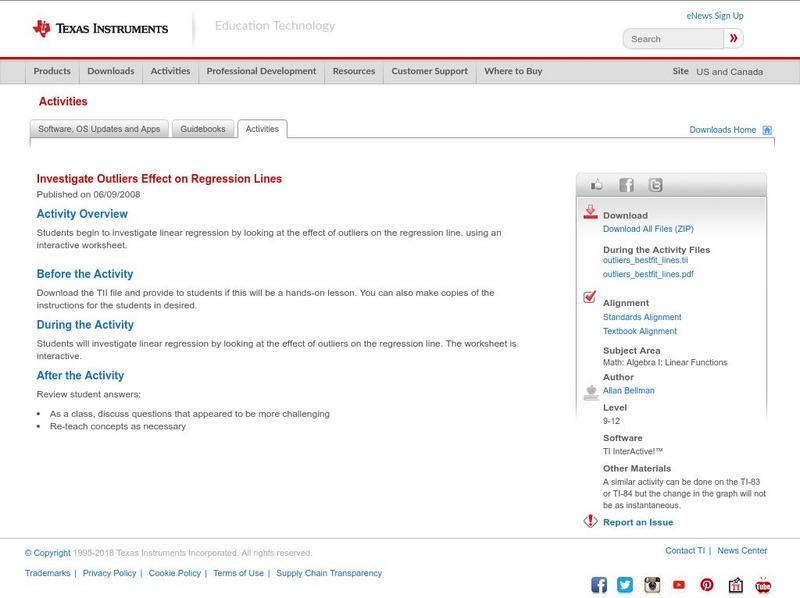Open the Resources menu
The height and width of the screenshot is (598, 800).
click(354, 71)
